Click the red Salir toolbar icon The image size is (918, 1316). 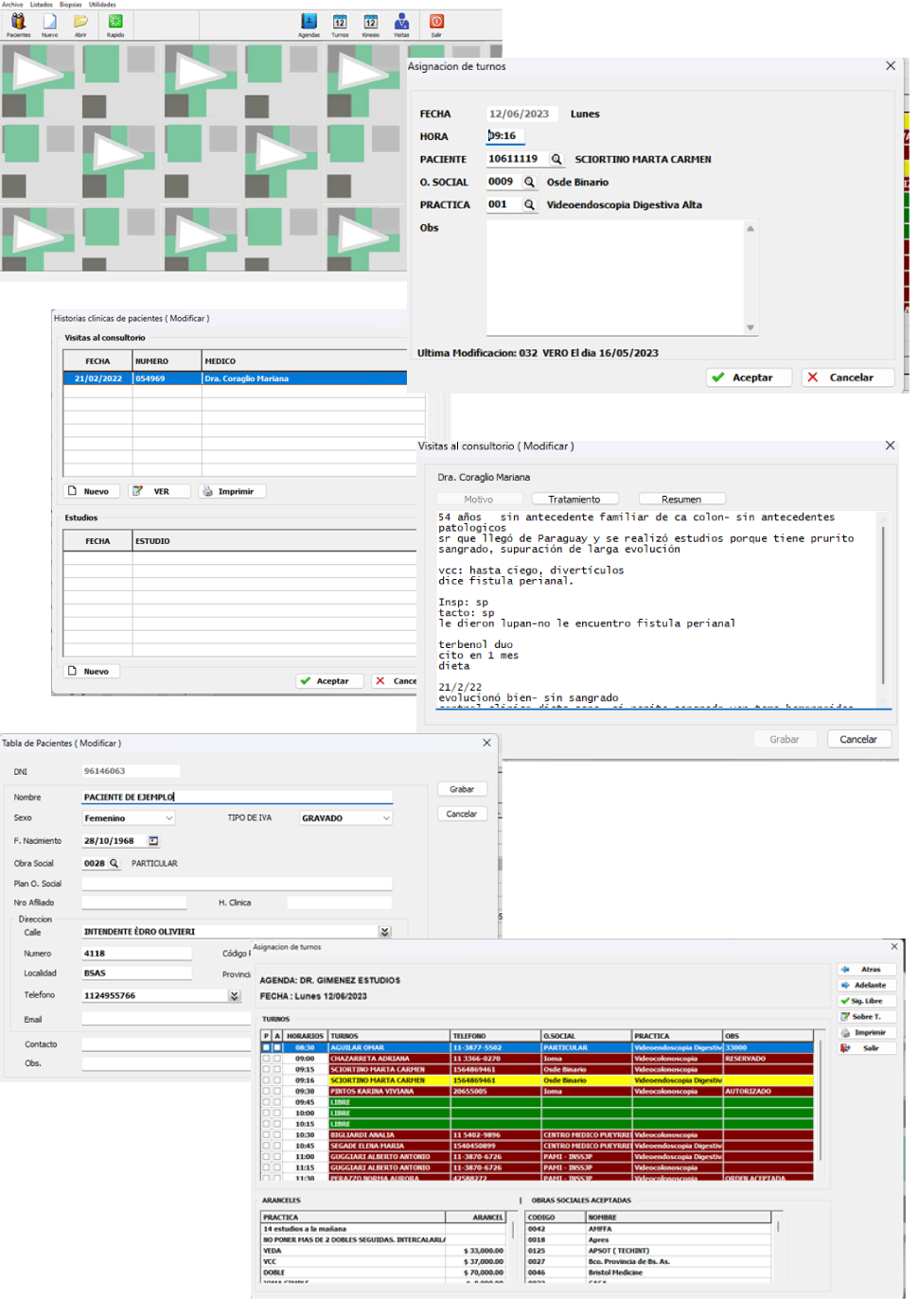[x=436, y=23]
